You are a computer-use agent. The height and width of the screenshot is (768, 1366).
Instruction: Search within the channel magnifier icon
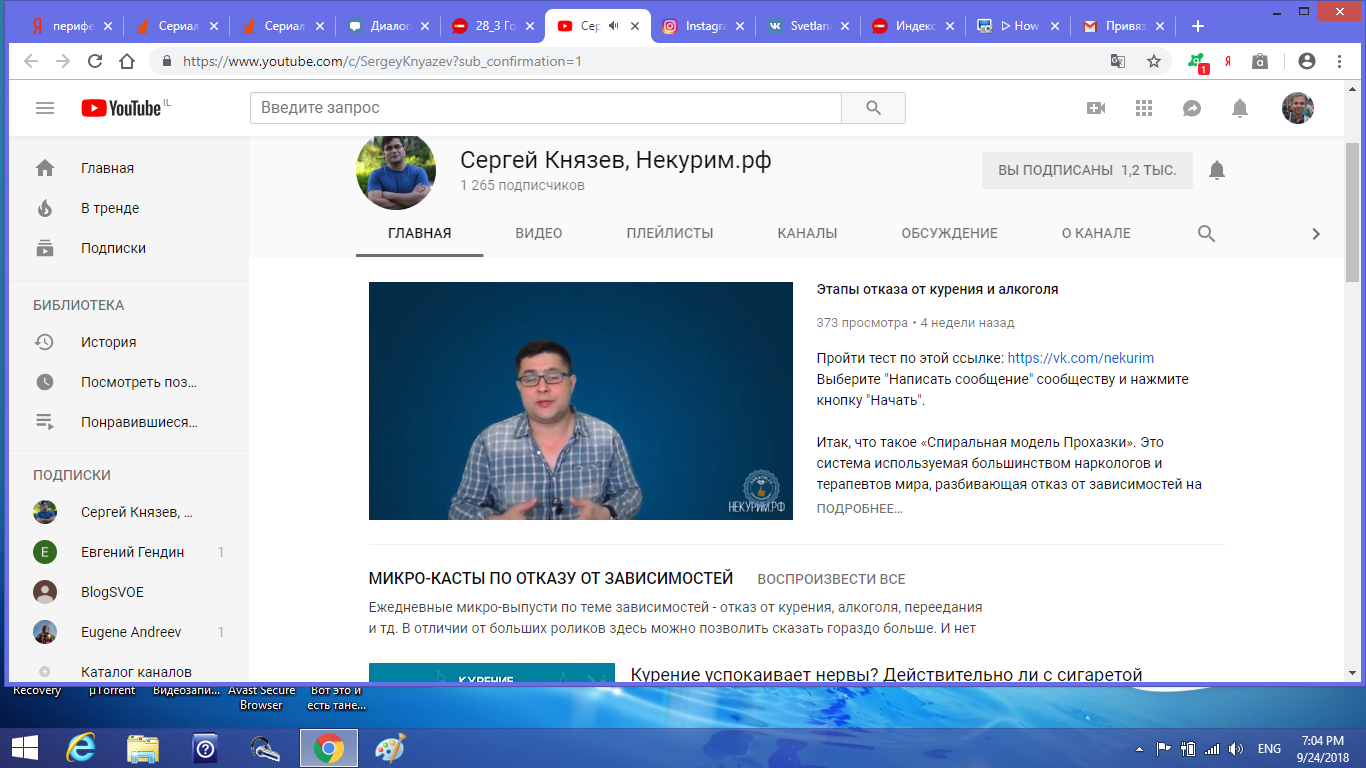[1207, 234]
